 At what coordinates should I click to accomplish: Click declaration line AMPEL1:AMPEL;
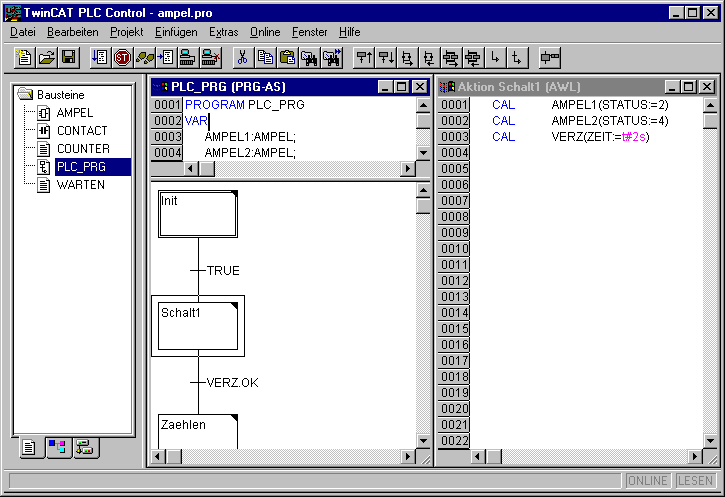(250, 137)
